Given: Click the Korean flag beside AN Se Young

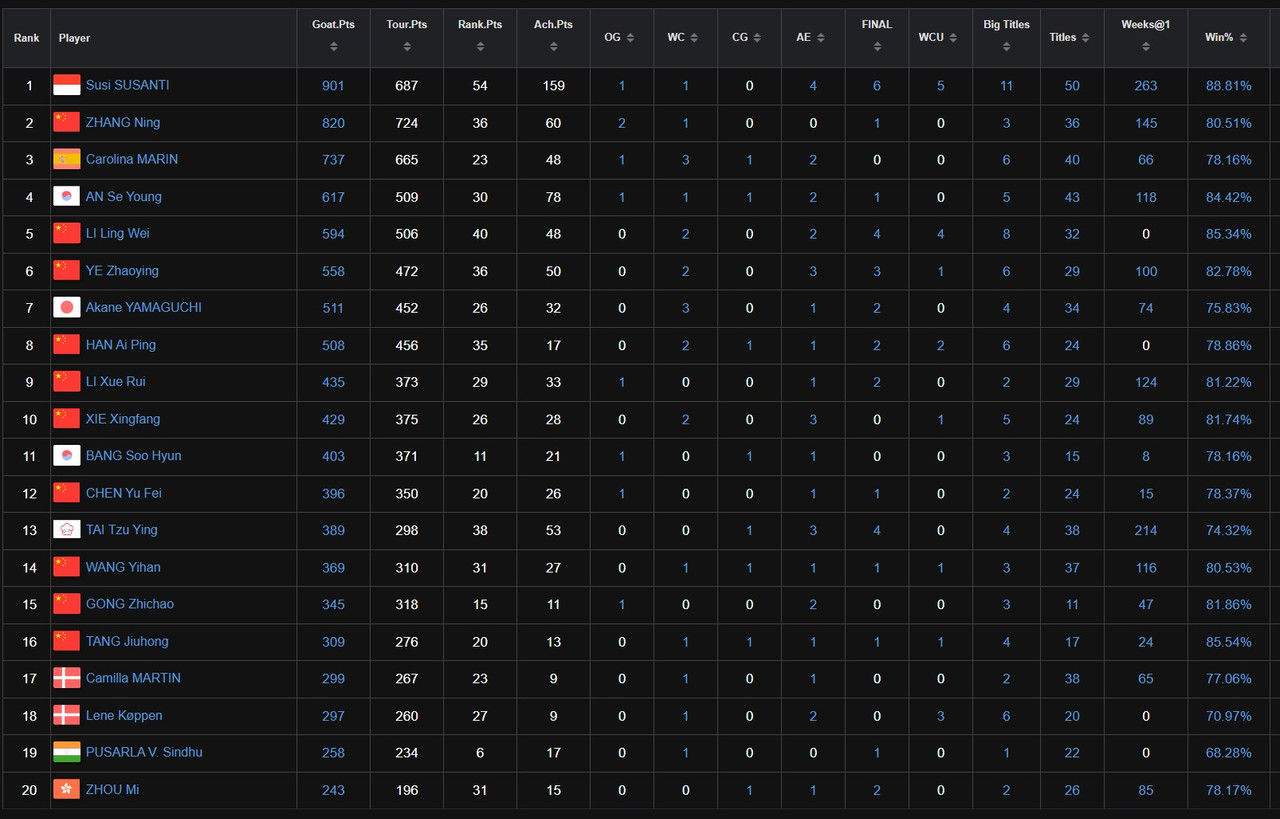Looking at the screenshot, I should [x=66, y=196].
